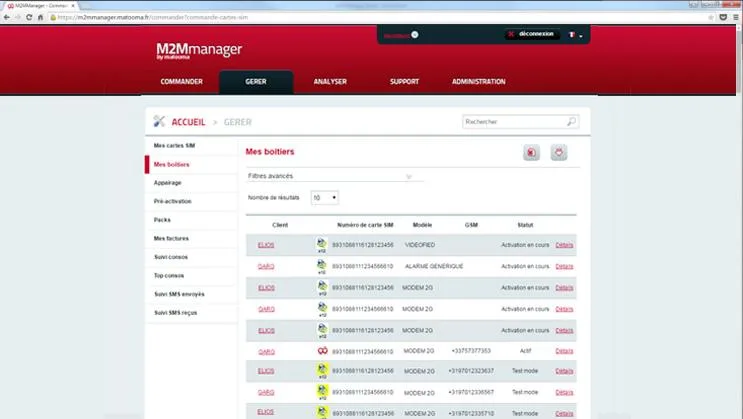743x419 pixels.
Task: Open client link in the +33757377353 row
Action: (x=266, y=352)
